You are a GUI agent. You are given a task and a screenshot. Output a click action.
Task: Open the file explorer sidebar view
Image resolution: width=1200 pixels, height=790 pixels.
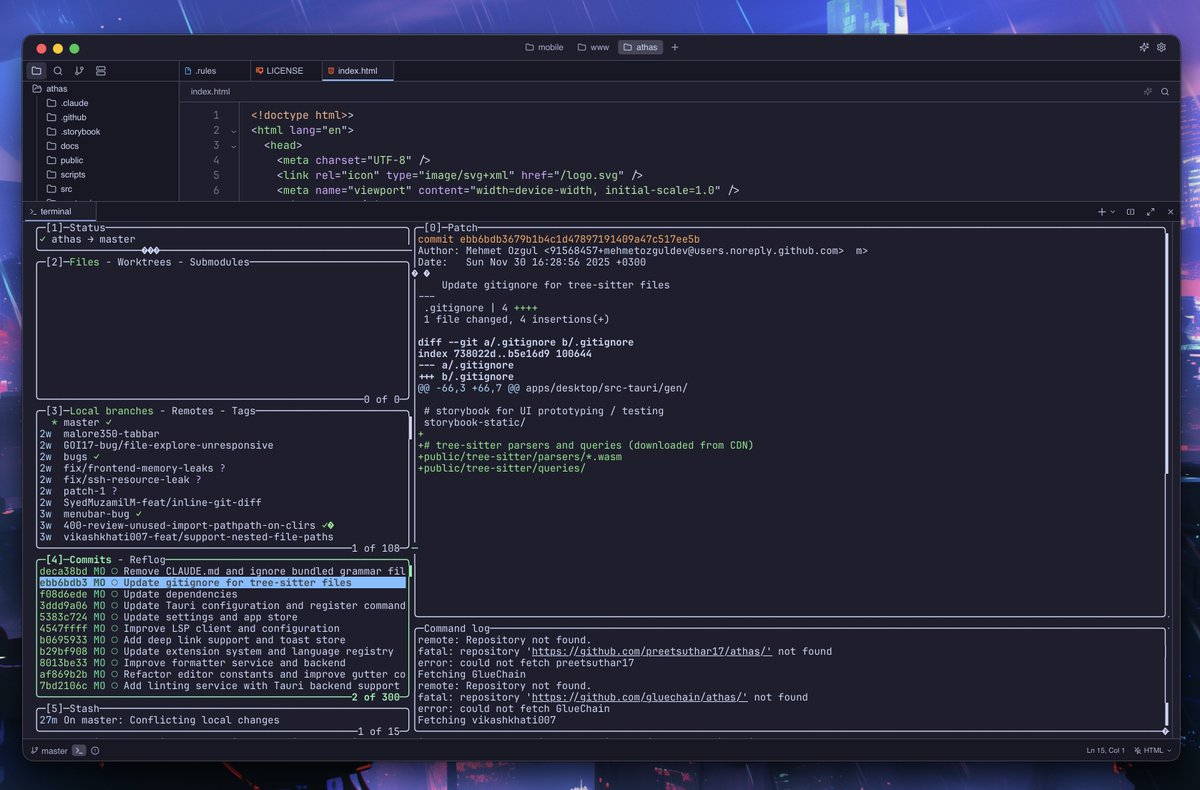click(x=36, y=71)
